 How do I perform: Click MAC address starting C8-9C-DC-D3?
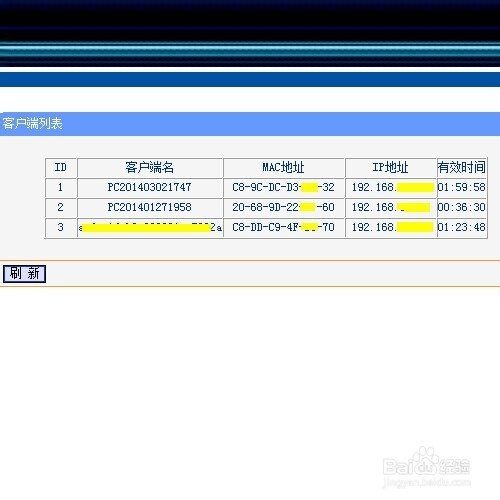pos(284,187)
